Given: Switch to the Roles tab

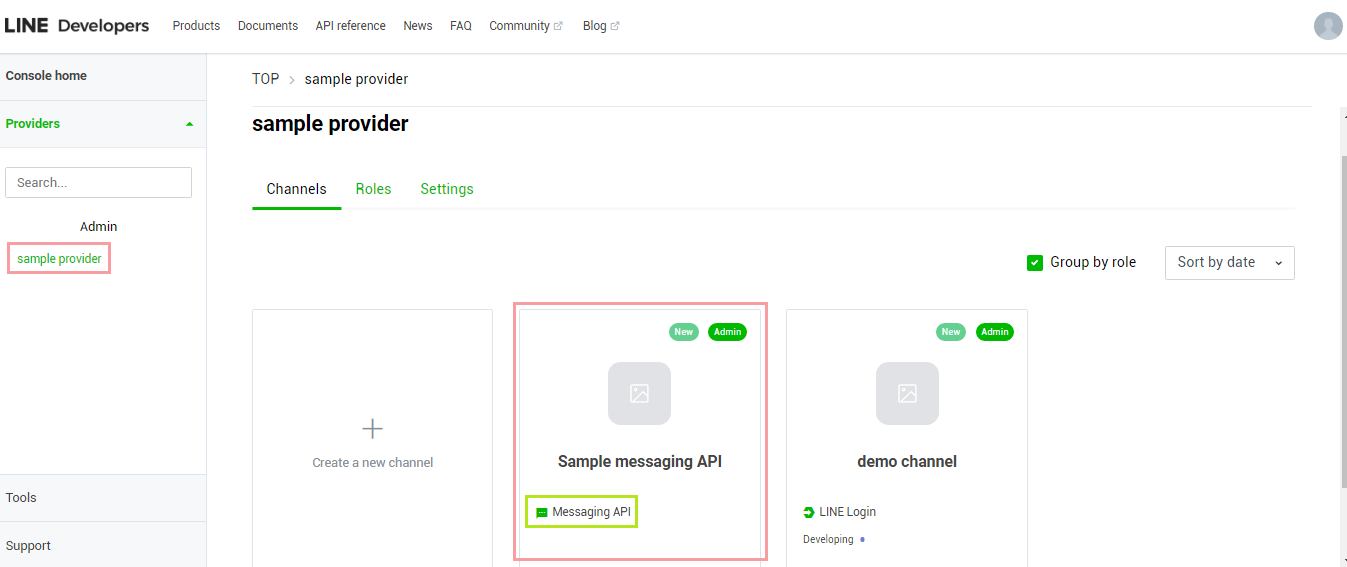Looking at the screenshot, I should click(373, 189).
